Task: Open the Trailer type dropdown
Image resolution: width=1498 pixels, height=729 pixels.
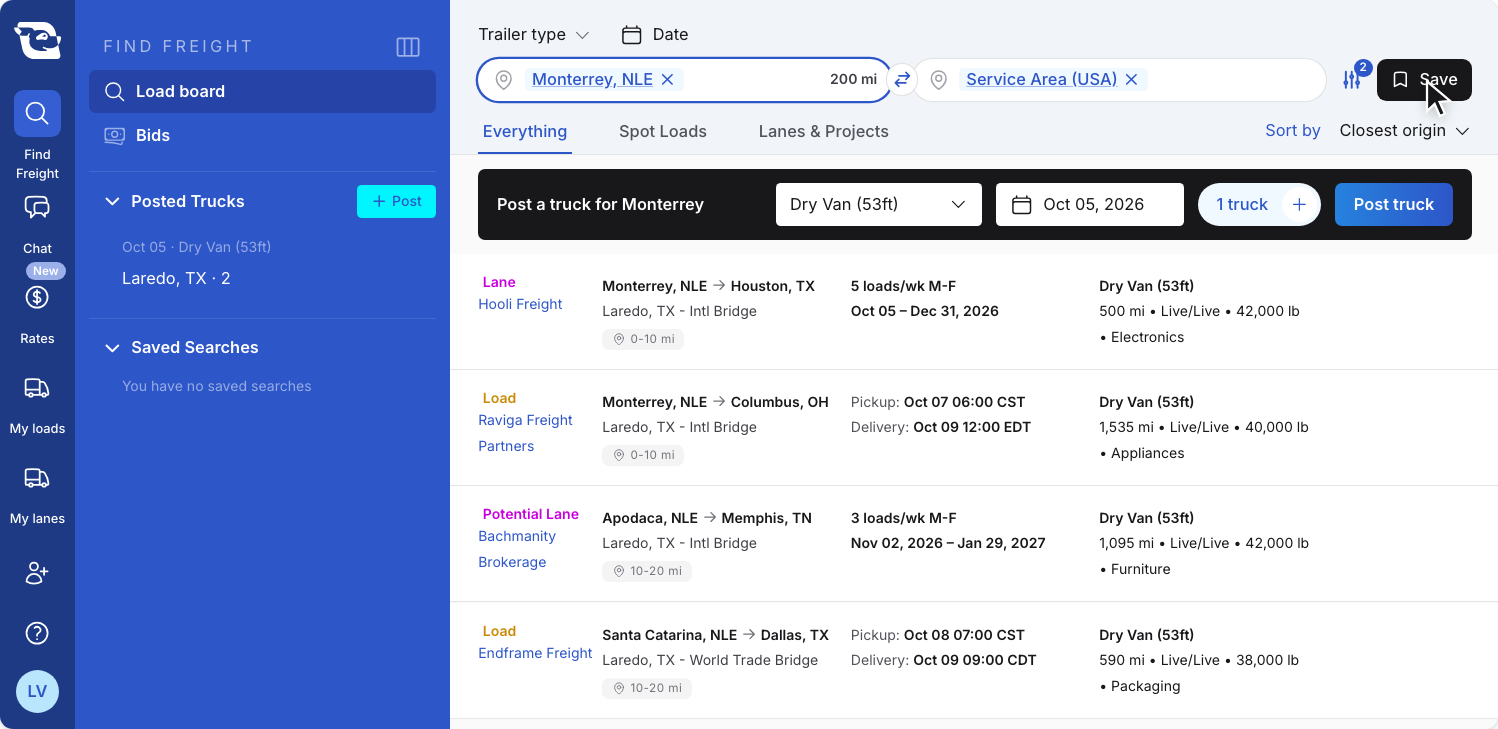Action: (534, 34)
